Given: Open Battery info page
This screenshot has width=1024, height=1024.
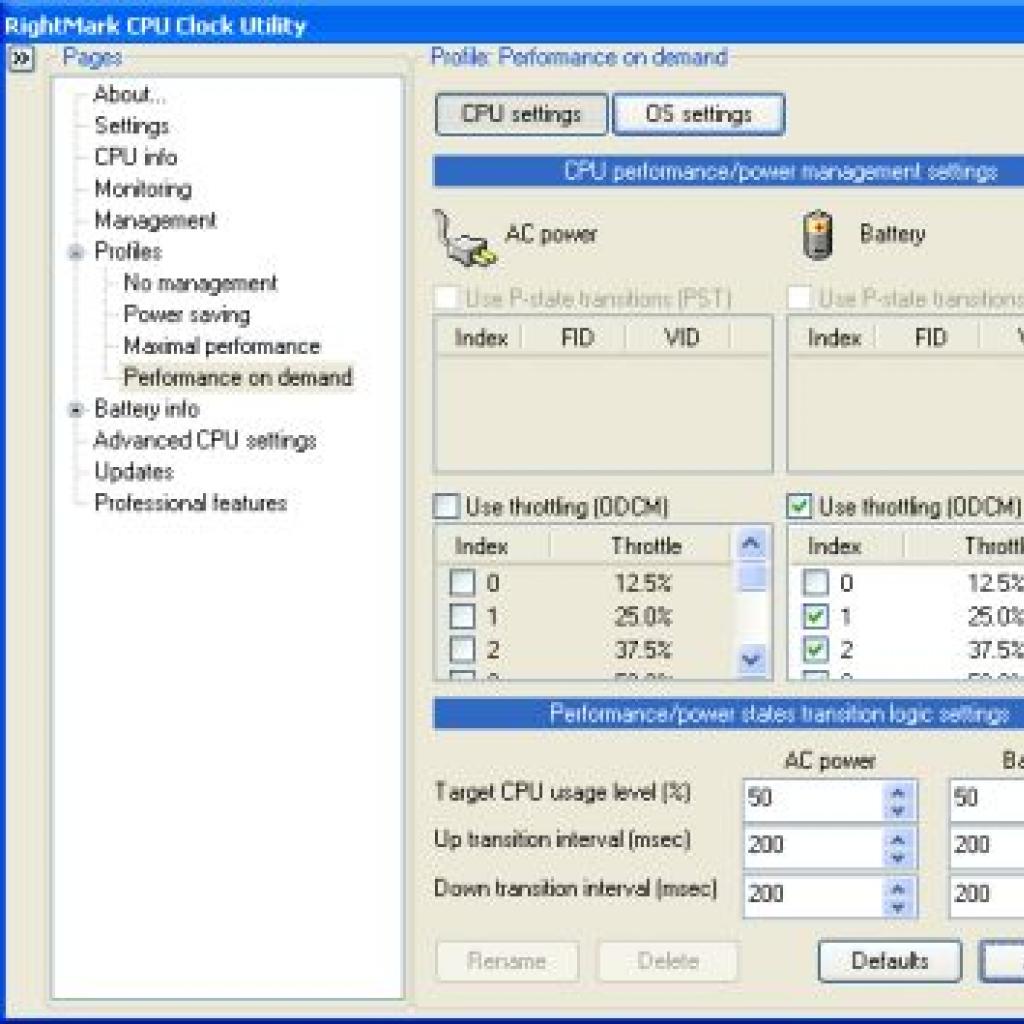Looking at the screenshot, I should pyautogui.click(x=147, y=409).
